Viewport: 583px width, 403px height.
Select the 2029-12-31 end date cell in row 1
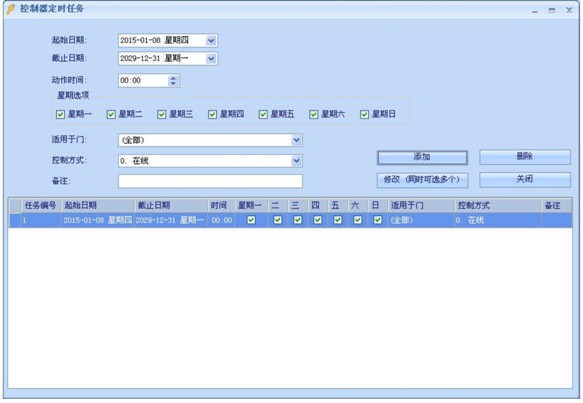171,220
